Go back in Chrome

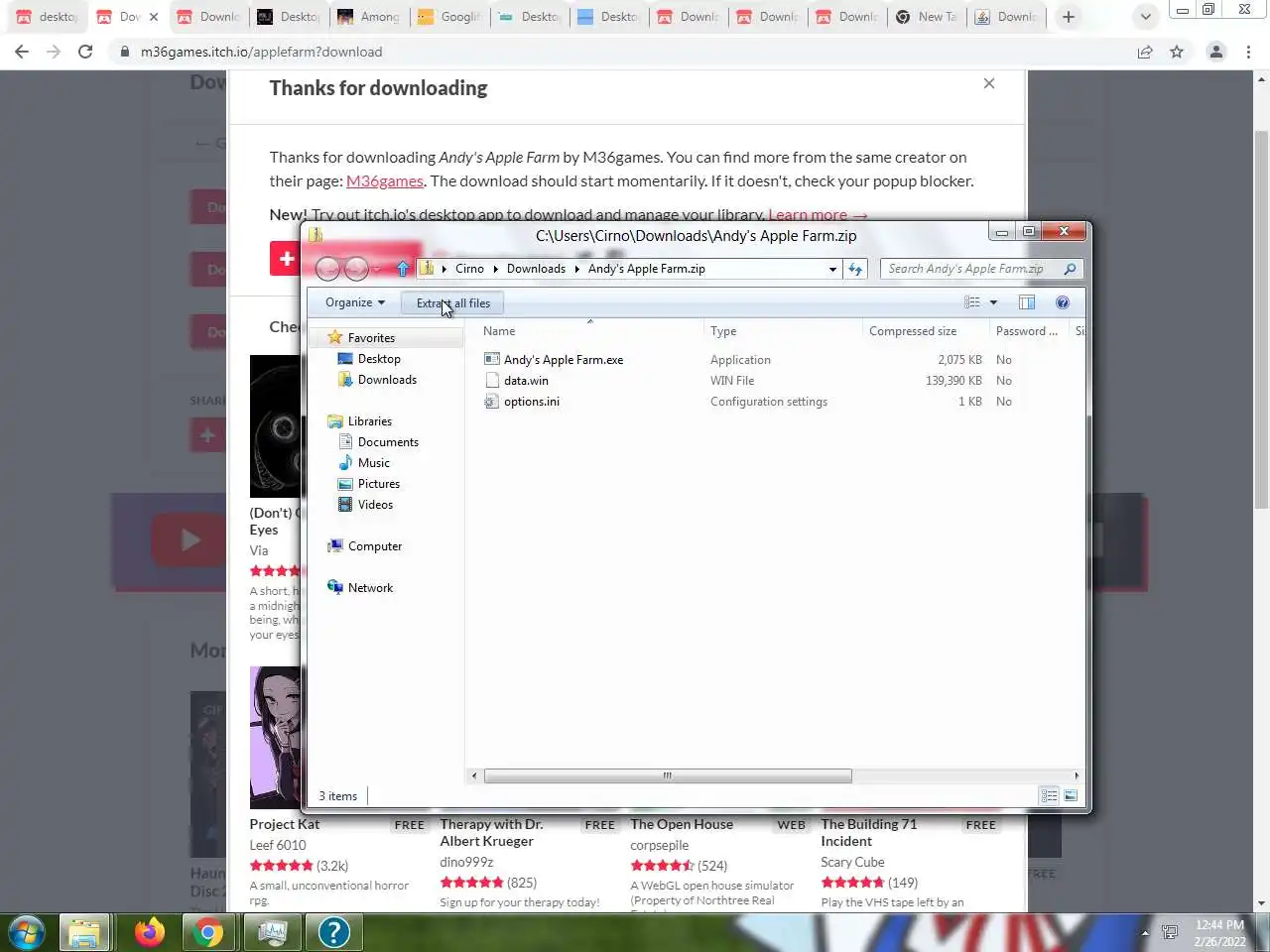click(x=22, y=52)
